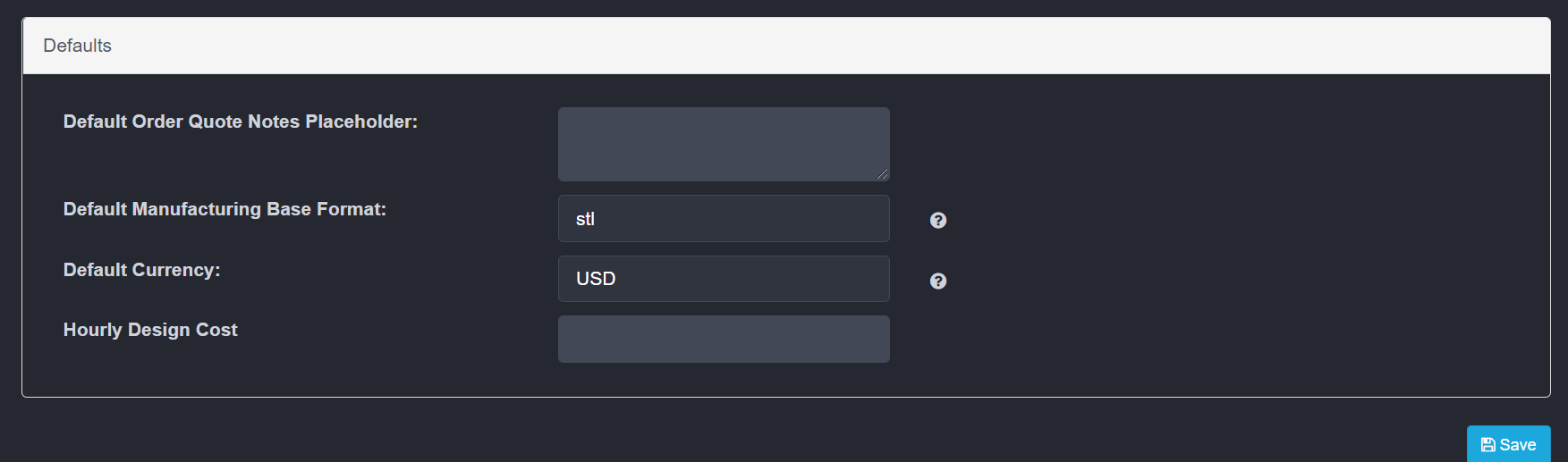The height and width of the screenshot is (462, 1568).
Task: Click the Defaults panel header
Action: 785,46
